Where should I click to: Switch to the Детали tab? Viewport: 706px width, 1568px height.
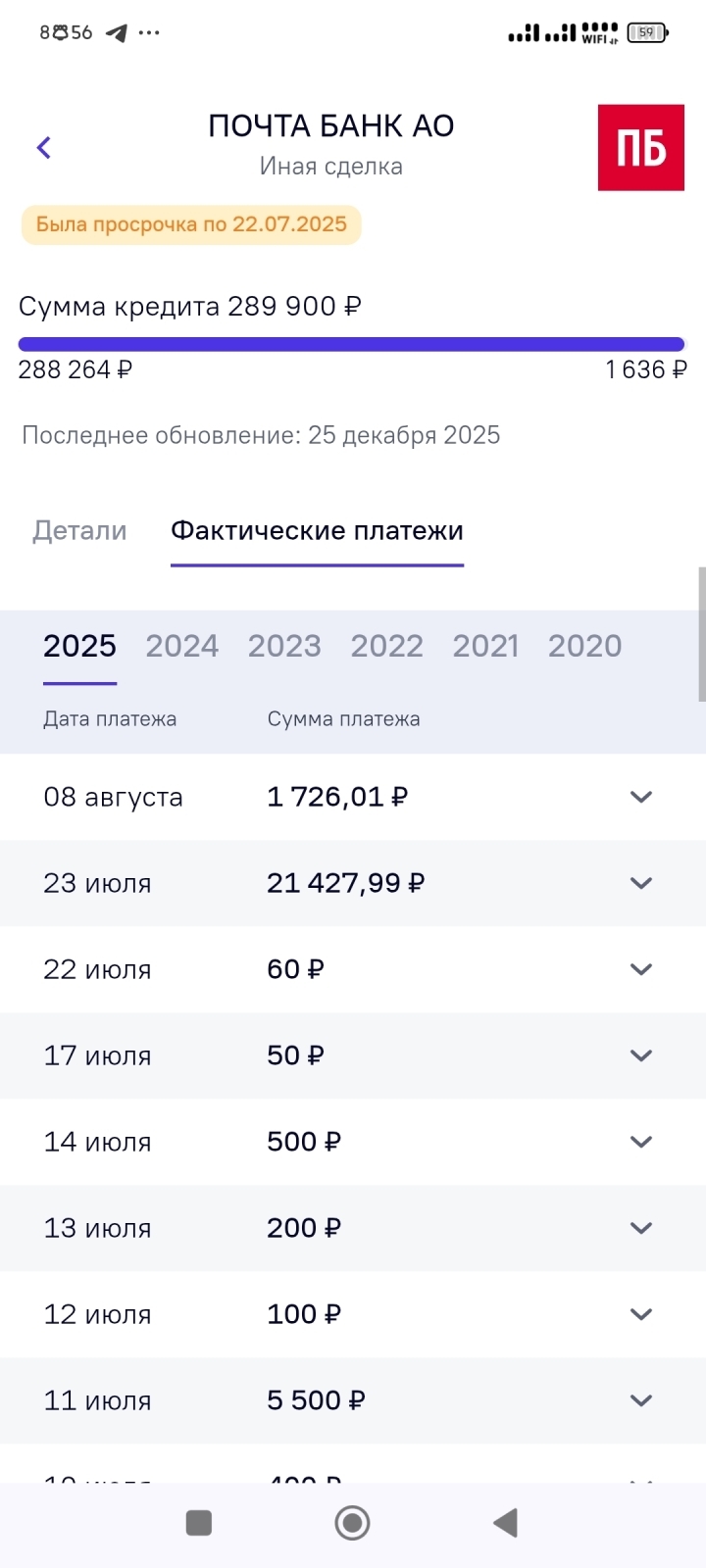pyautogui.click(x=79, y=531)
